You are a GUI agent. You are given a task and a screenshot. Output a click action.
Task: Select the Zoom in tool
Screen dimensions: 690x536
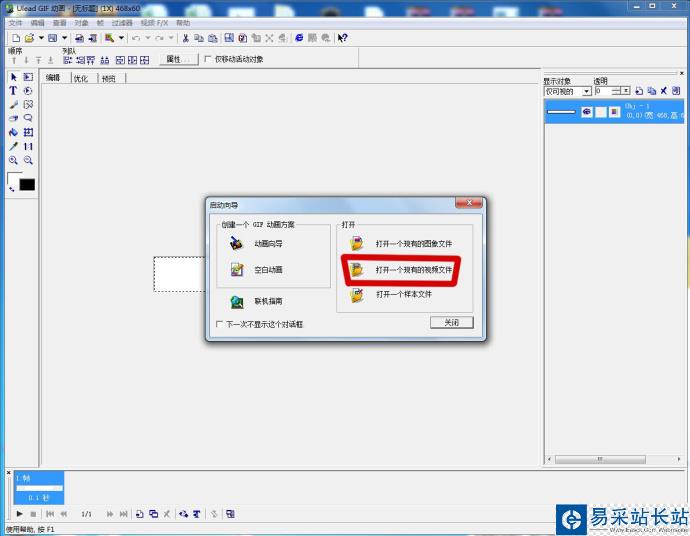14,160
